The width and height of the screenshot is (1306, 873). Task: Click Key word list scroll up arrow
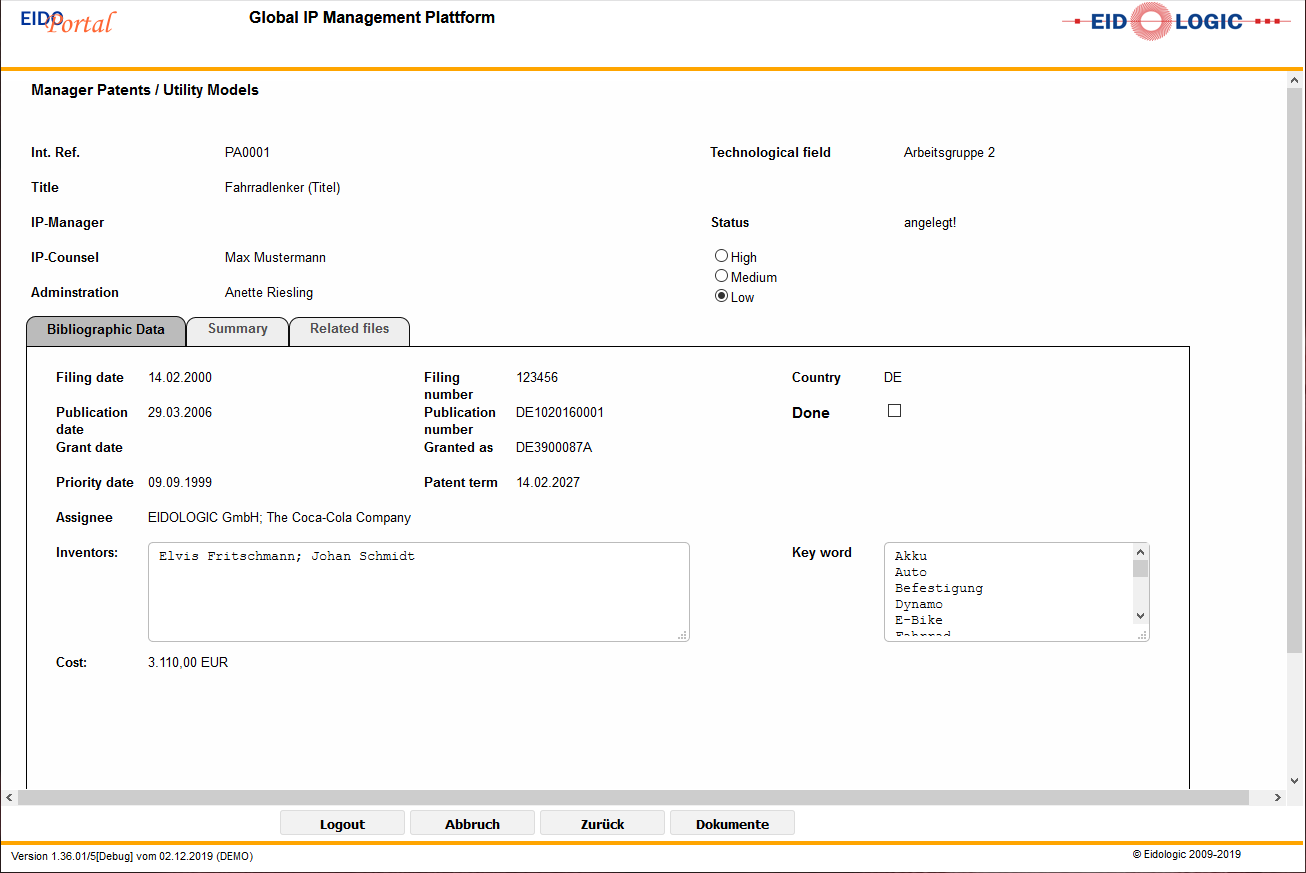pos(1140,551)
